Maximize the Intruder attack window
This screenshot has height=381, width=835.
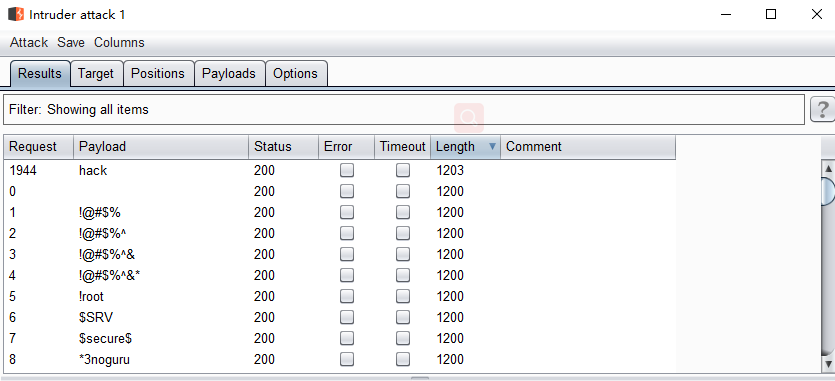pyautogui.click(x=771, y=14)
